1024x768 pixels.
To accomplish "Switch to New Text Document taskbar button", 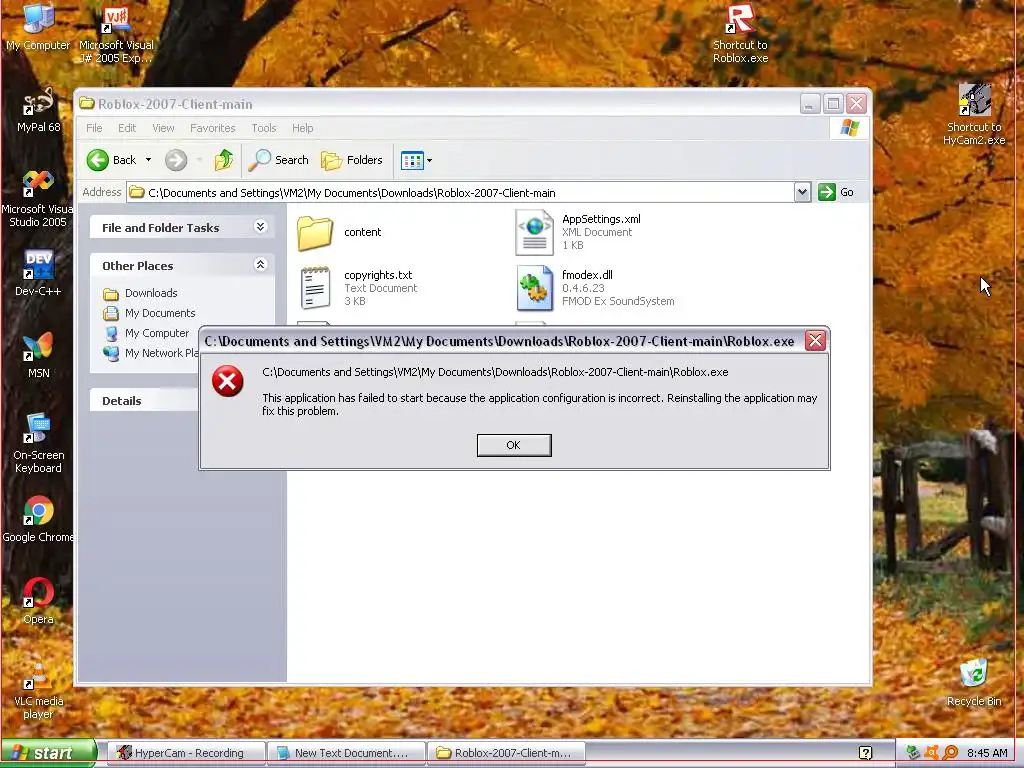I will 346,753.
